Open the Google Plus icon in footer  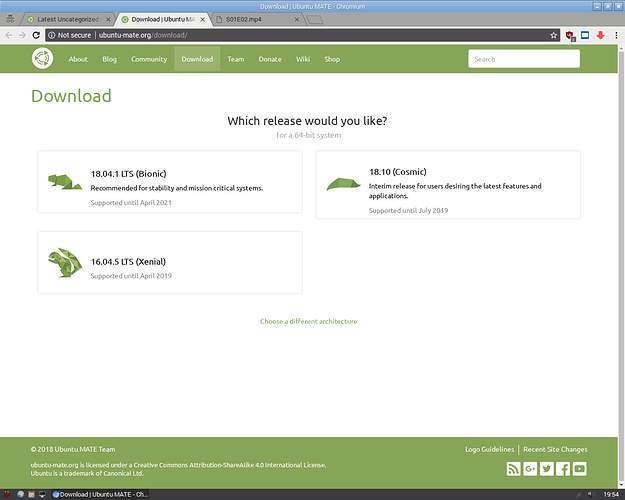[x=530, y=469]
